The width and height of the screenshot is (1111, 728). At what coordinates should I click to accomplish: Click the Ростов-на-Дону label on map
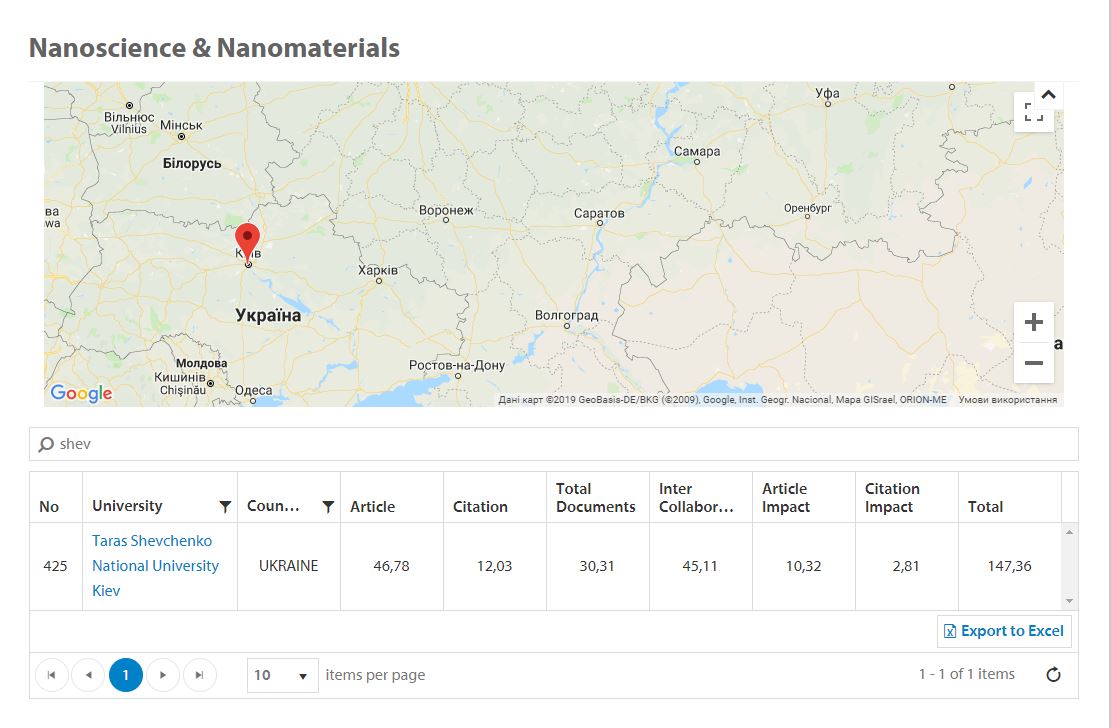457,365
